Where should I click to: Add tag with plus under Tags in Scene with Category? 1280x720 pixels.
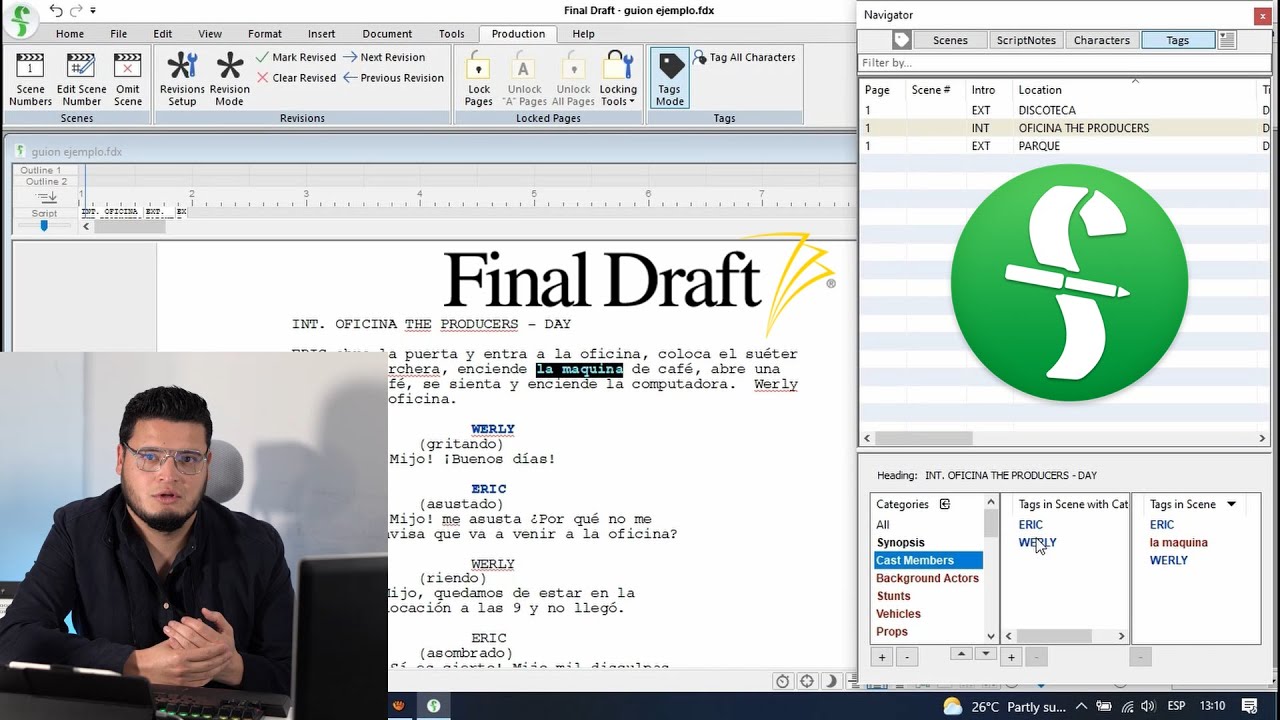pos(1011,657)
